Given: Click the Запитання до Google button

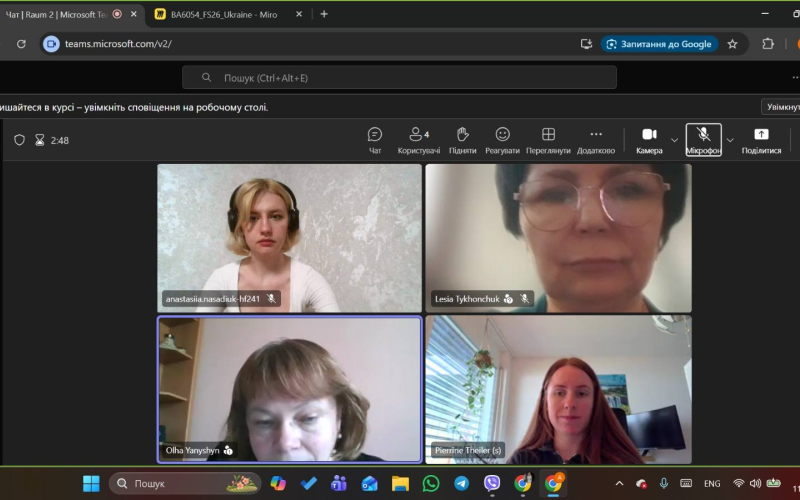Looking at the screenshot, I should click(x=660, y=44).
